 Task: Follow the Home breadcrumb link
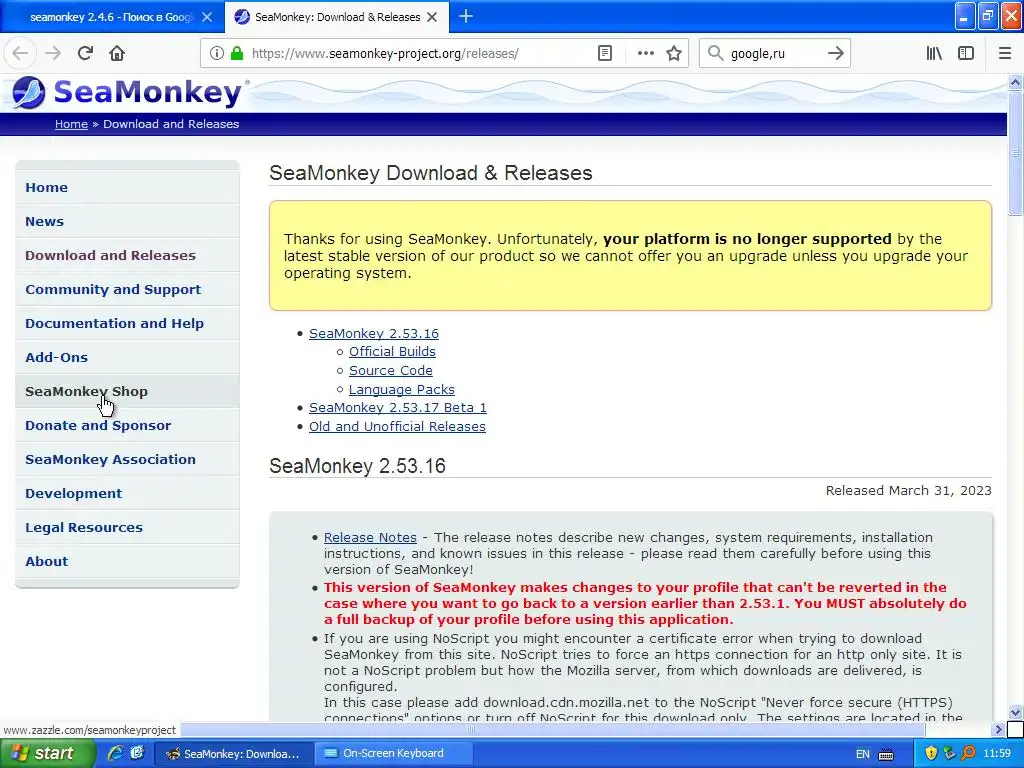pos(71,124)
